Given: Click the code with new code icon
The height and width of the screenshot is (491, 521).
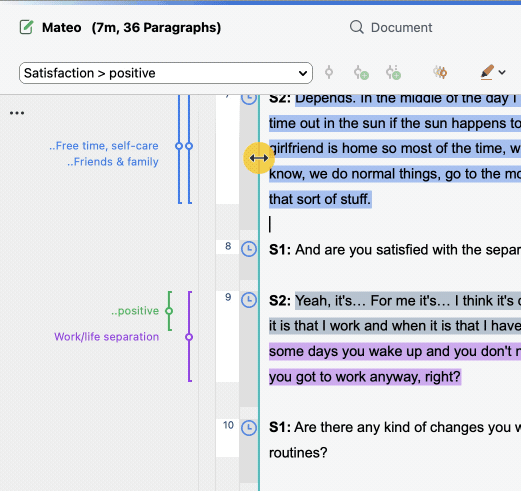Looking at the screenshot, I should click(x=361, y=72).
